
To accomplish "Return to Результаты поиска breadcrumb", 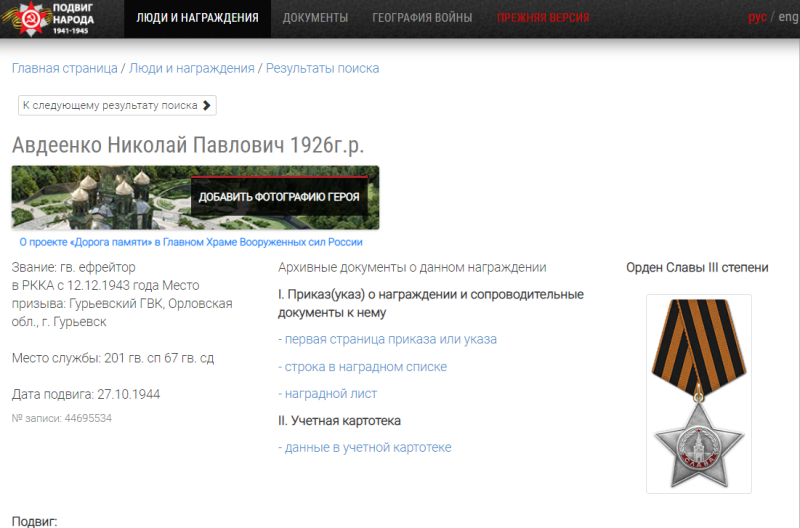I will pyautogui.click(x=322, y=68).
